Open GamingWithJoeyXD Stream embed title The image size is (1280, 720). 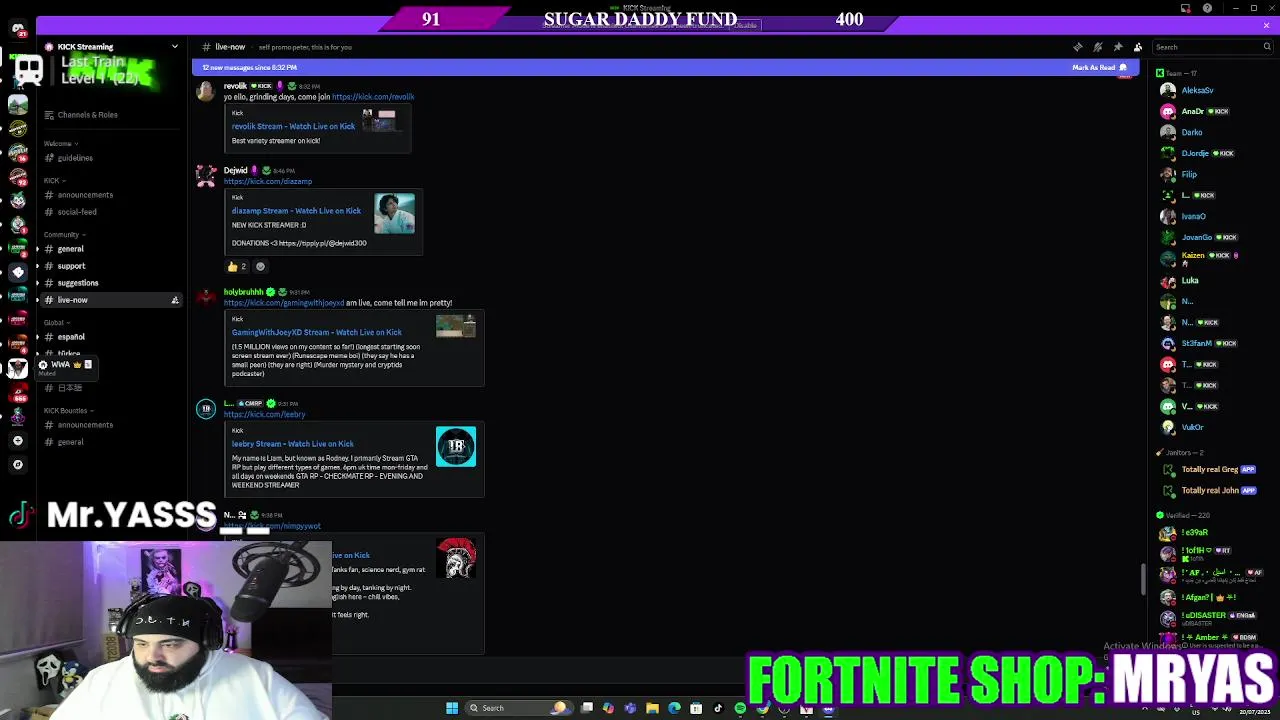317,332
